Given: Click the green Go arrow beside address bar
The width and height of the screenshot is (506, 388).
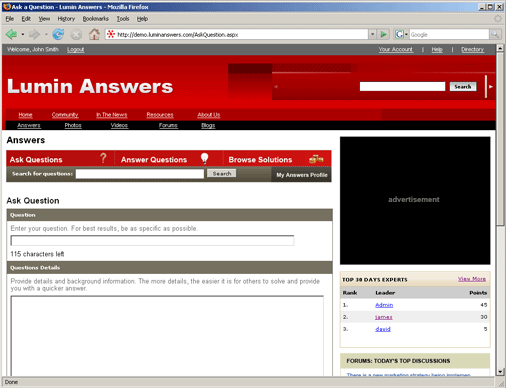Looking at the screenshot, I should click(x=384, y=34).
